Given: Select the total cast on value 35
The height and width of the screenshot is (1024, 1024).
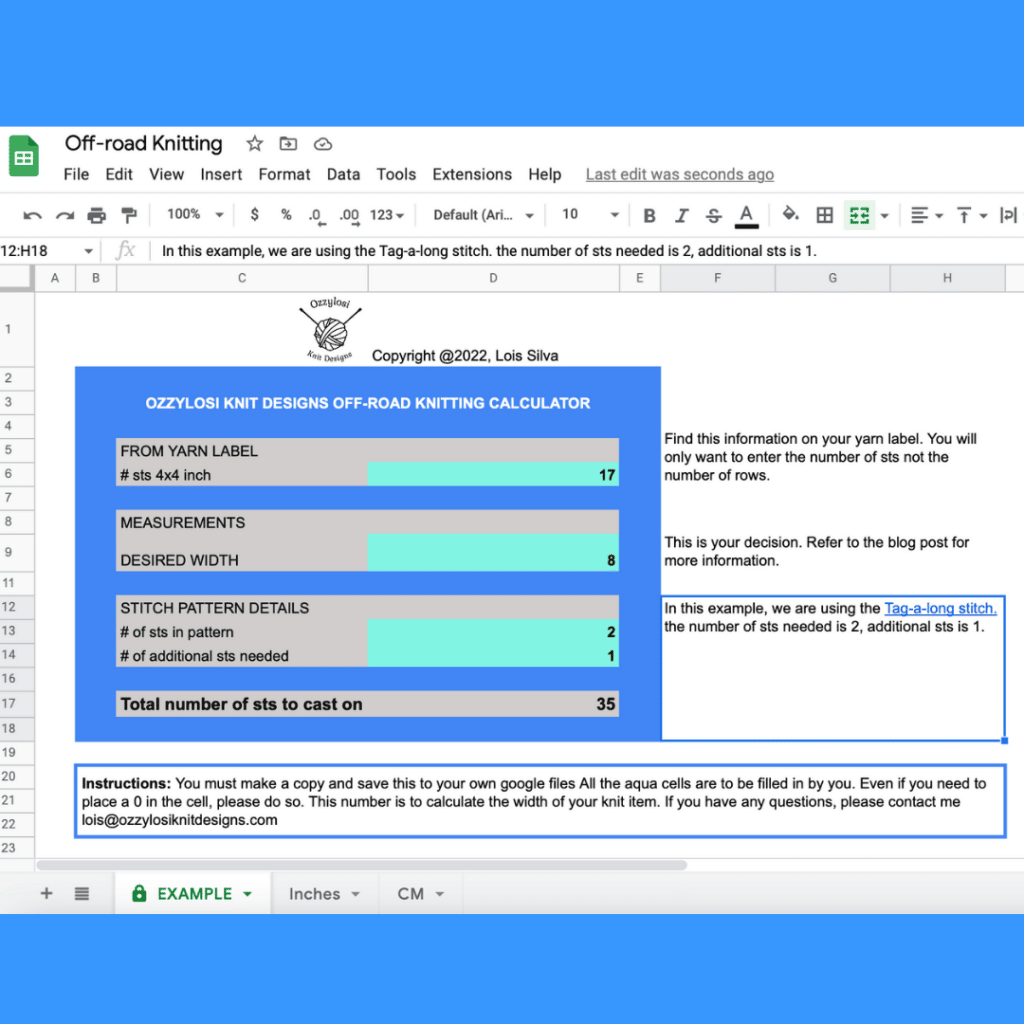Looking at the screenshot, I should 493,703.
